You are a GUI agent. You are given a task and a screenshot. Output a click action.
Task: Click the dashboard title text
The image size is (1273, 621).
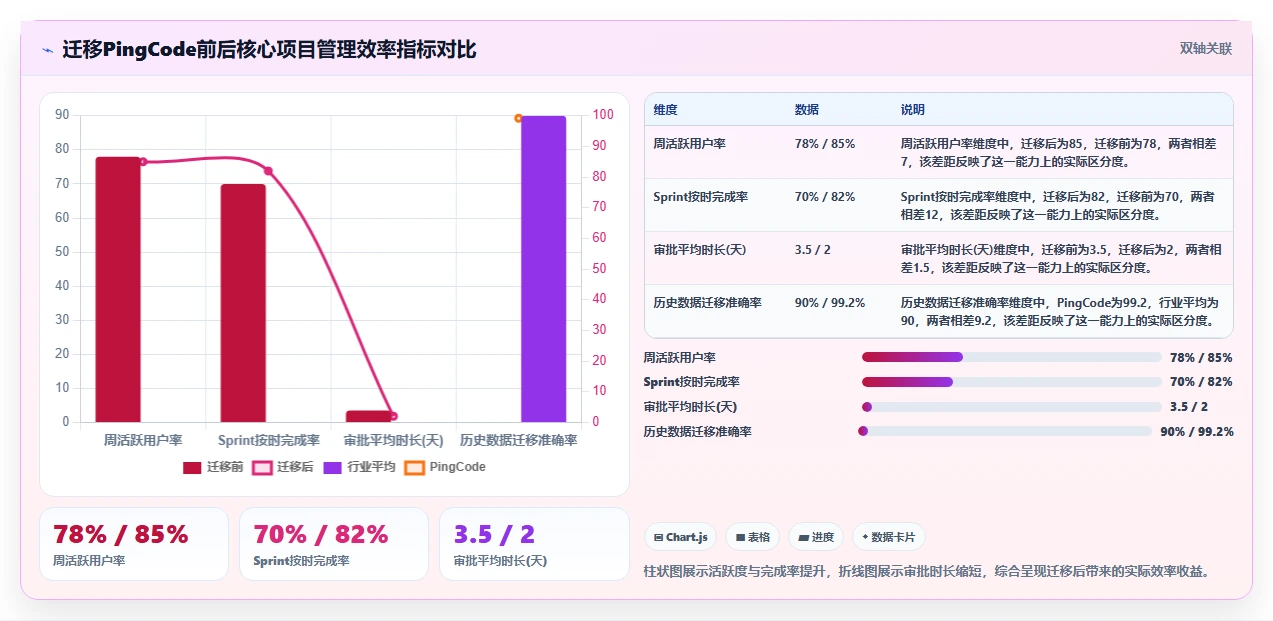(269, 49)
